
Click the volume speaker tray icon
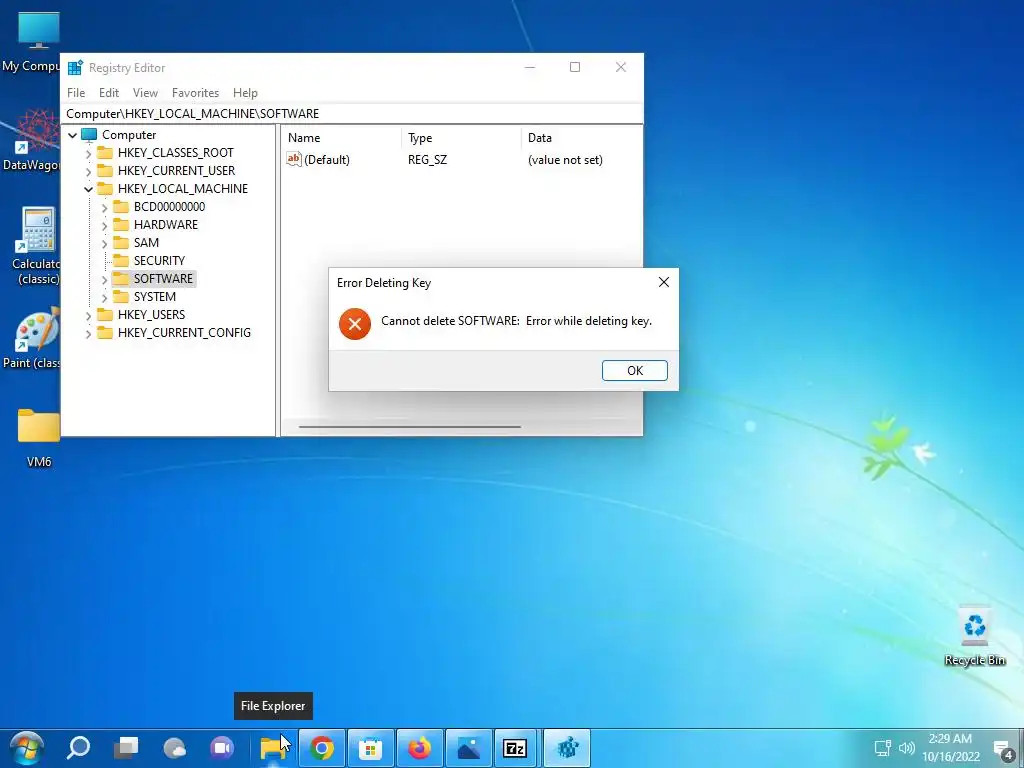906,748
